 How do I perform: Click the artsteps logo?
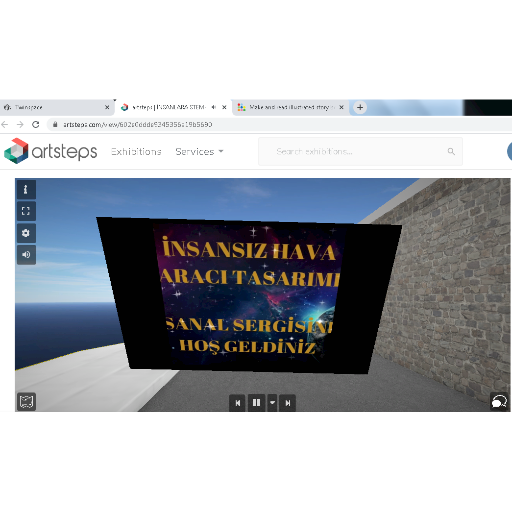(x=51, y=151)
